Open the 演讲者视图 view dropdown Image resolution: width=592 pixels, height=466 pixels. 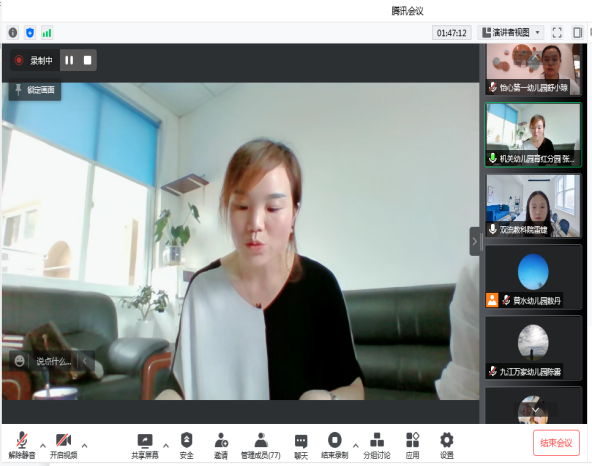511,32
